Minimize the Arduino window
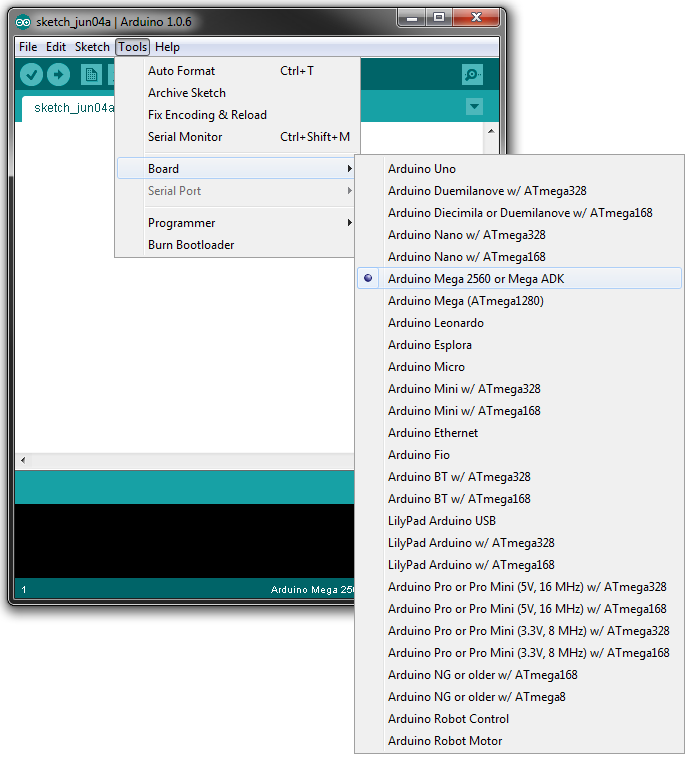693x762 pixels. [412, 18]
